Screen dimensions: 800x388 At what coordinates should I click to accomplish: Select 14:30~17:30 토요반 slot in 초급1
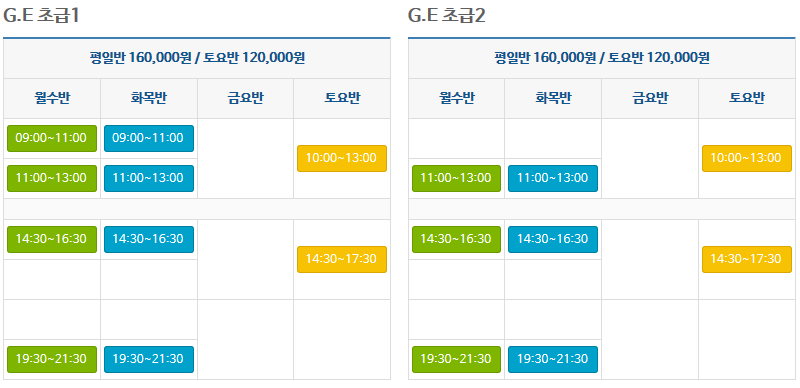point(342,259)
